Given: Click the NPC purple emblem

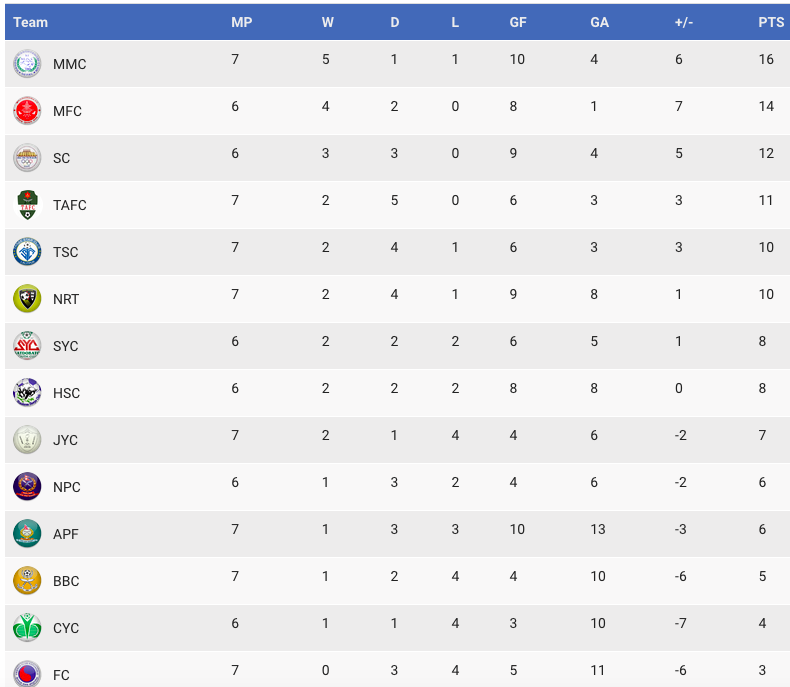Looking at the screenshot, I should 27,487.
